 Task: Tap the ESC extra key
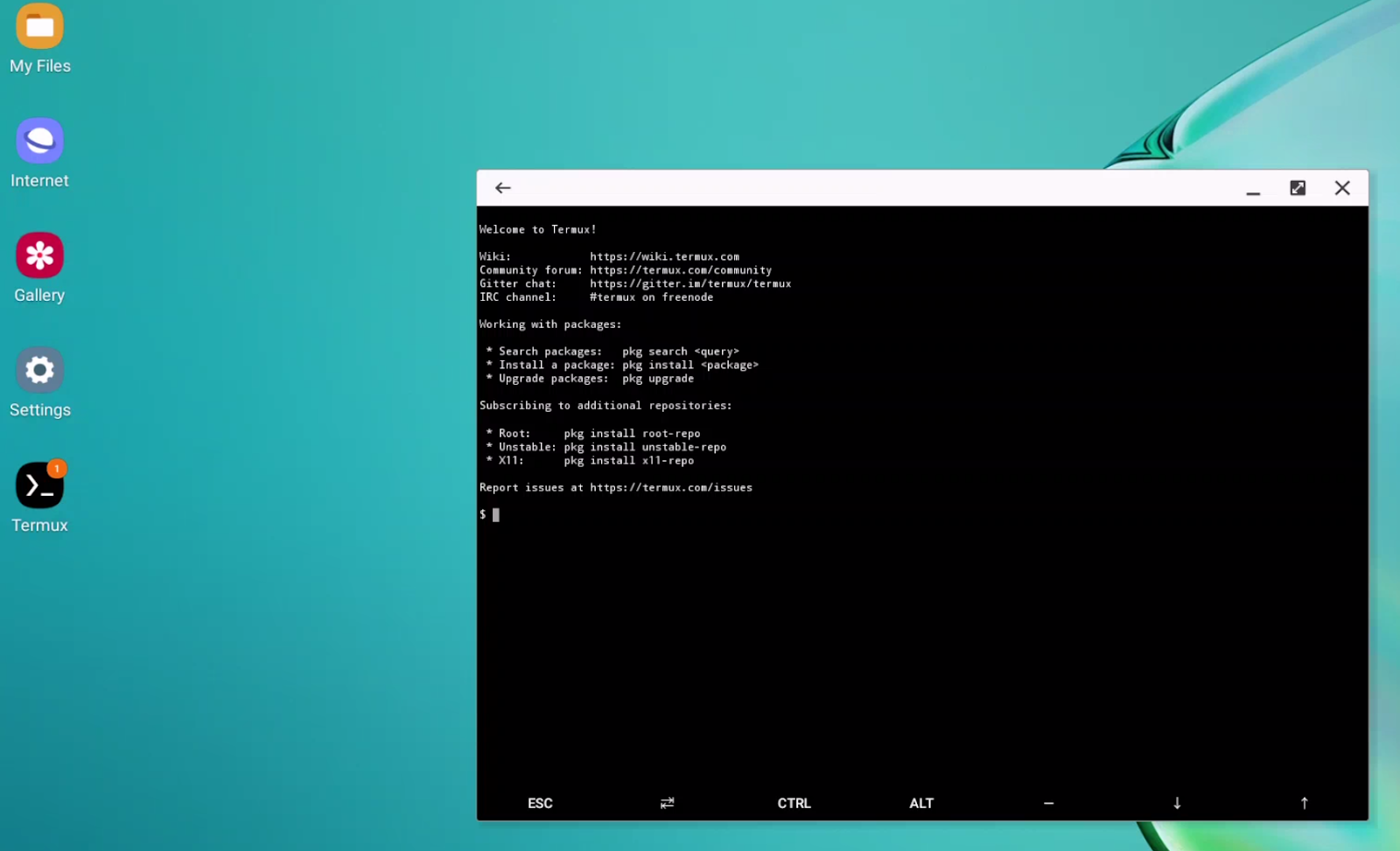[540, 803]
